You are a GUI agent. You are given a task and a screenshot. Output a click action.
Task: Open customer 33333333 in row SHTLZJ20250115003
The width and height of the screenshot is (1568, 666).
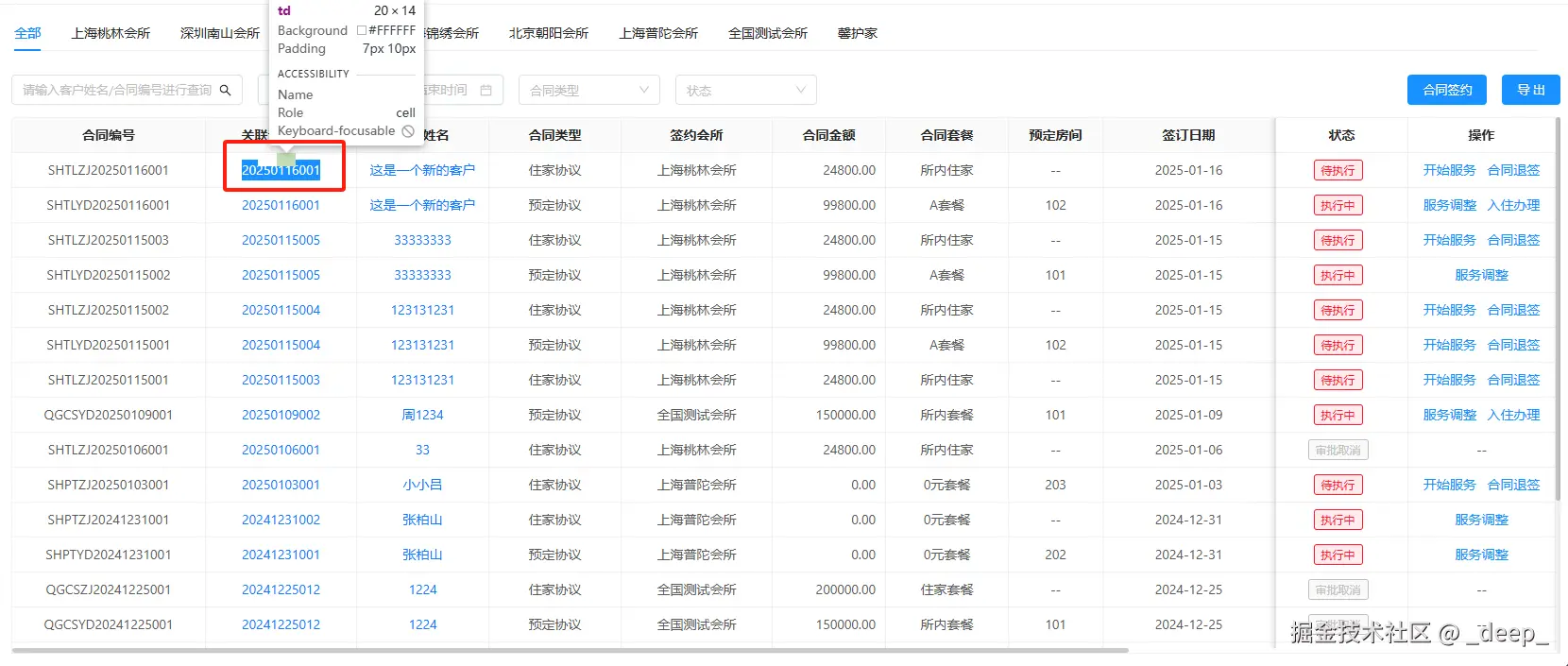[422, 240]
